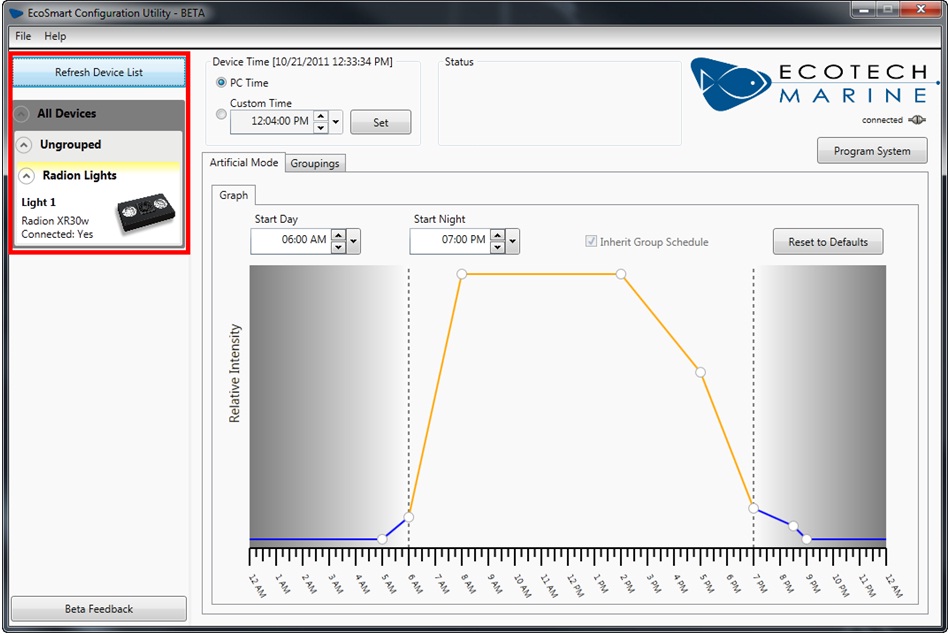The image size is (950, 634).
Task: Select the Light 1 Radion XR30w thumbnail
Action: pos(146,212)
